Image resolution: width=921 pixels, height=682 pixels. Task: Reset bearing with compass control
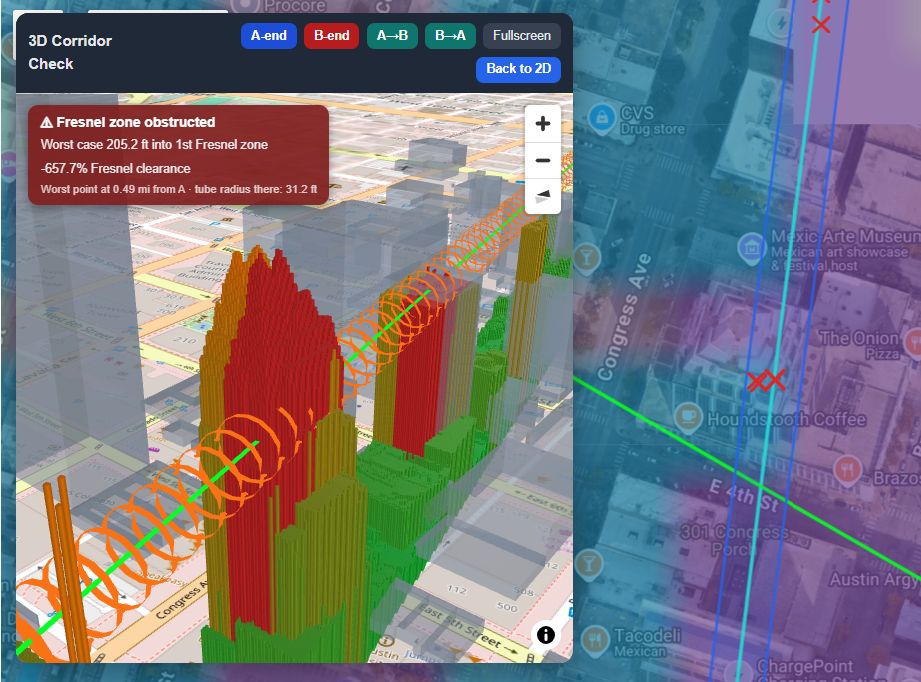543,196
